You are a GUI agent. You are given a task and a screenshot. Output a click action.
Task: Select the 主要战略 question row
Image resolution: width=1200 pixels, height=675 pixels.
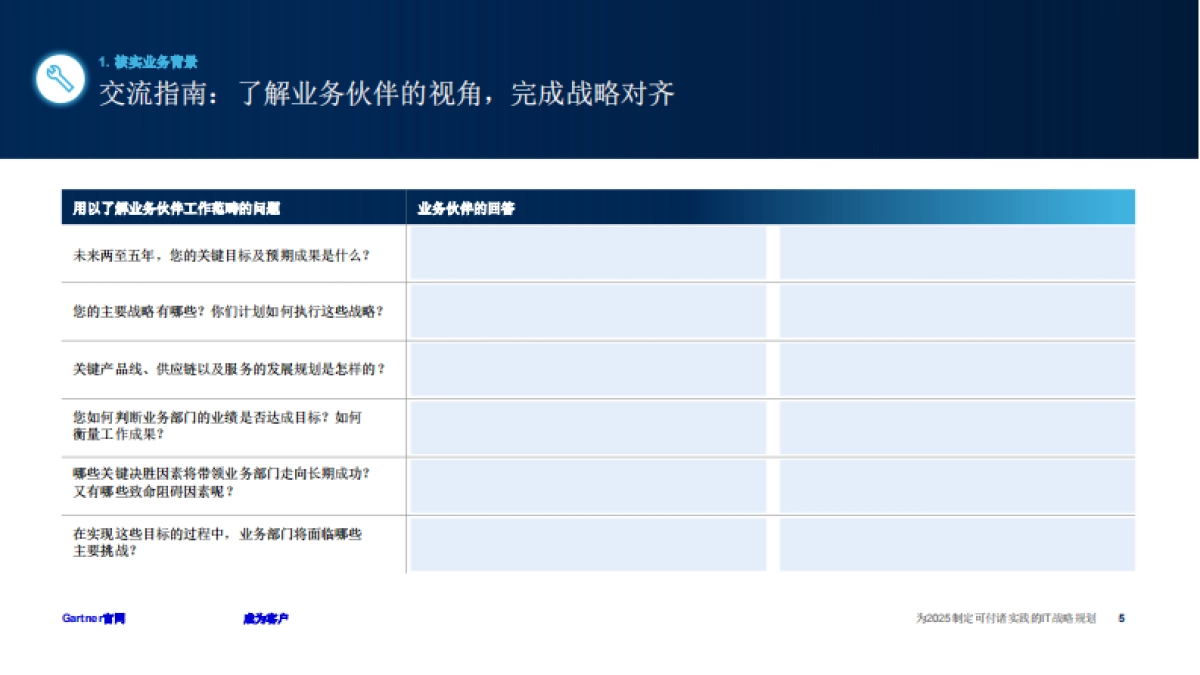[x=230, y=311]
